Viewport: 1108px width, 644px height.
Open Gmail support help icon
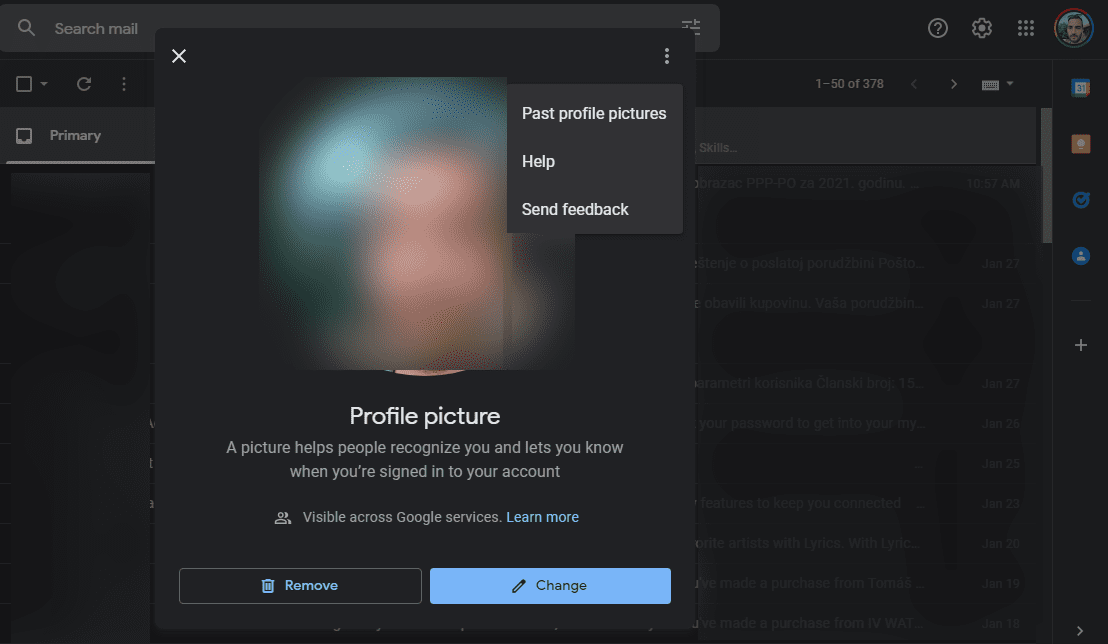937,28
